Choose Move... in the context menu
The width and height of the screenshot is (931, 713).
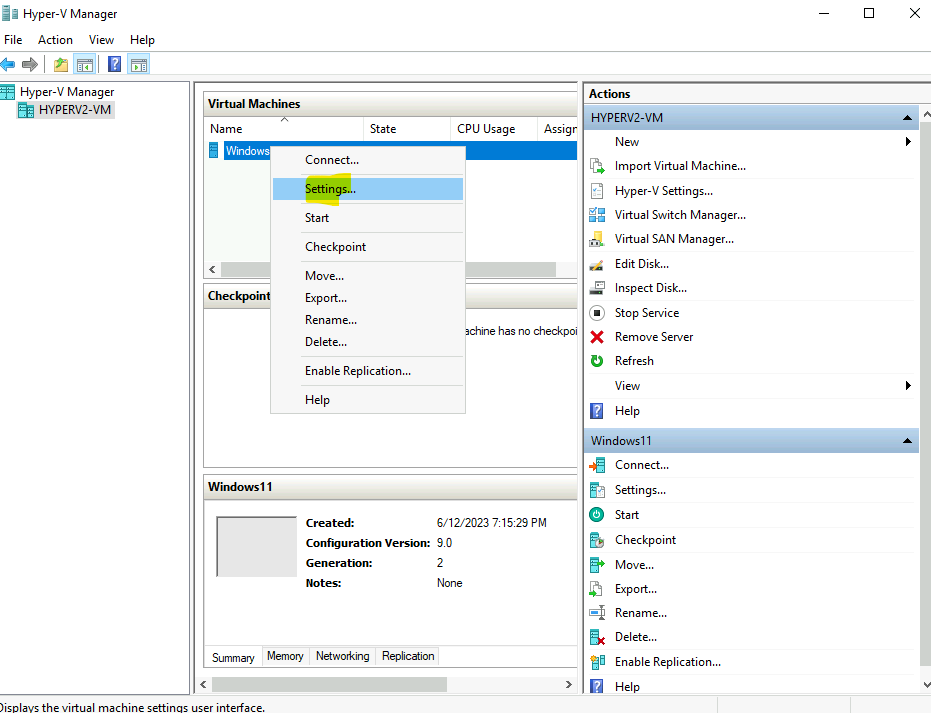click(x=368, y=276)
